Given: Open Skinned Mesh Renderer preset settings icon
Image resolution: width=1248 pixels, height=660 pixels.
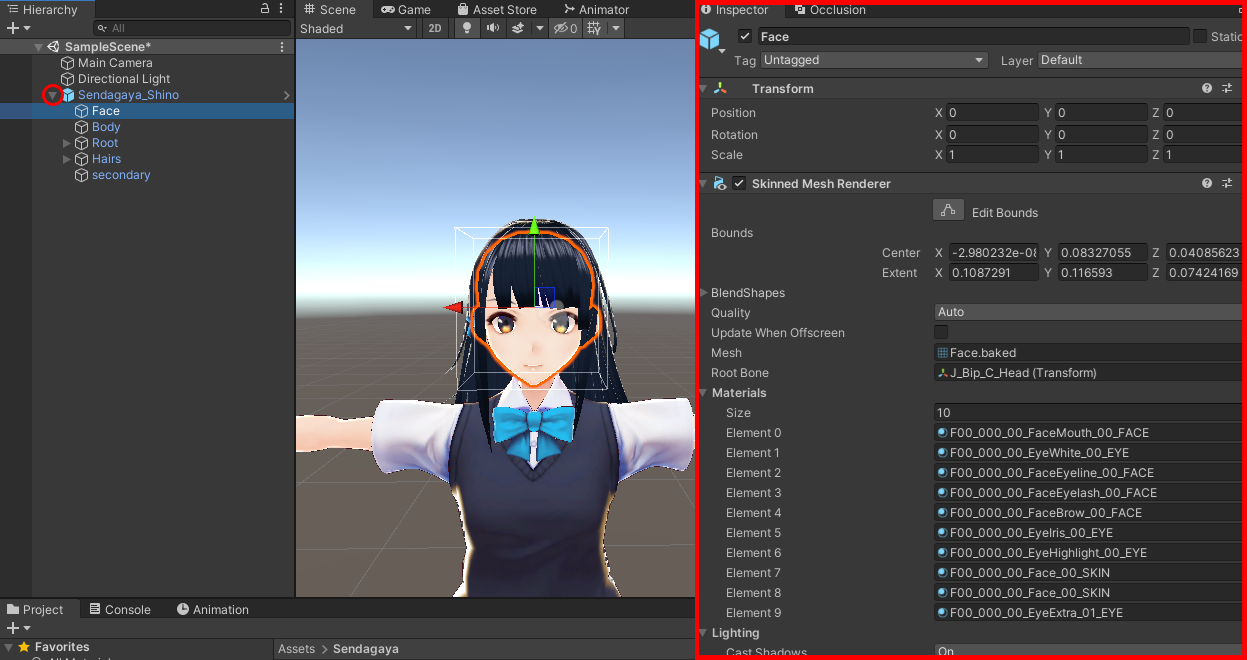Looking at the screenshot, I should [1227, 183].
